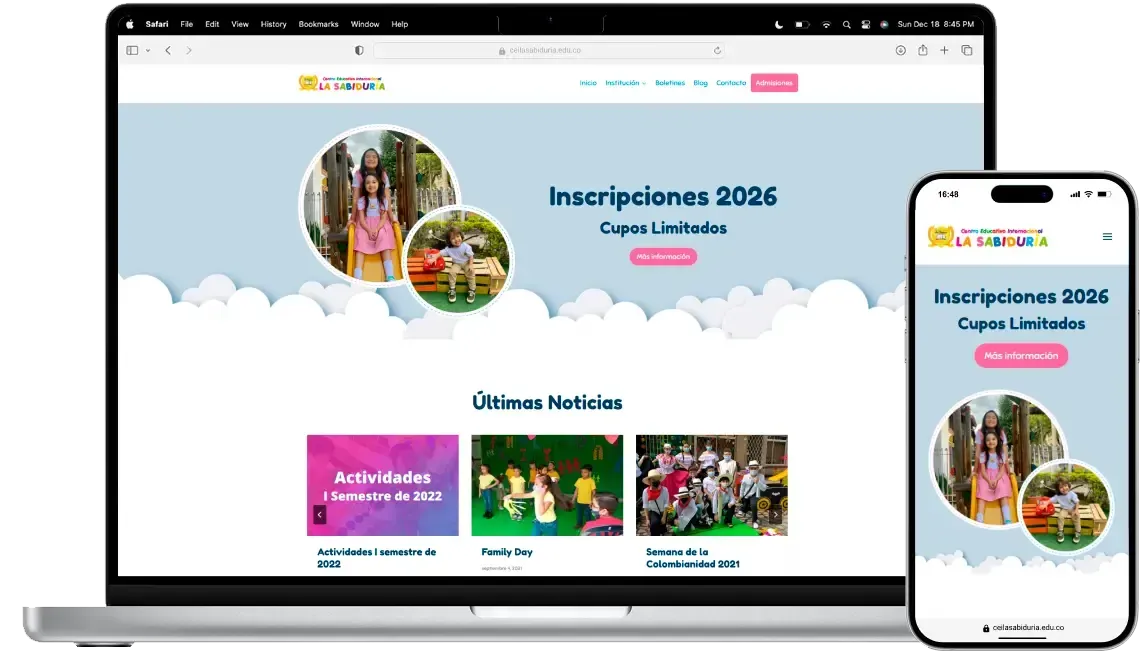
Task: Open Spotlight search icon
Action: tap(846, 24)
